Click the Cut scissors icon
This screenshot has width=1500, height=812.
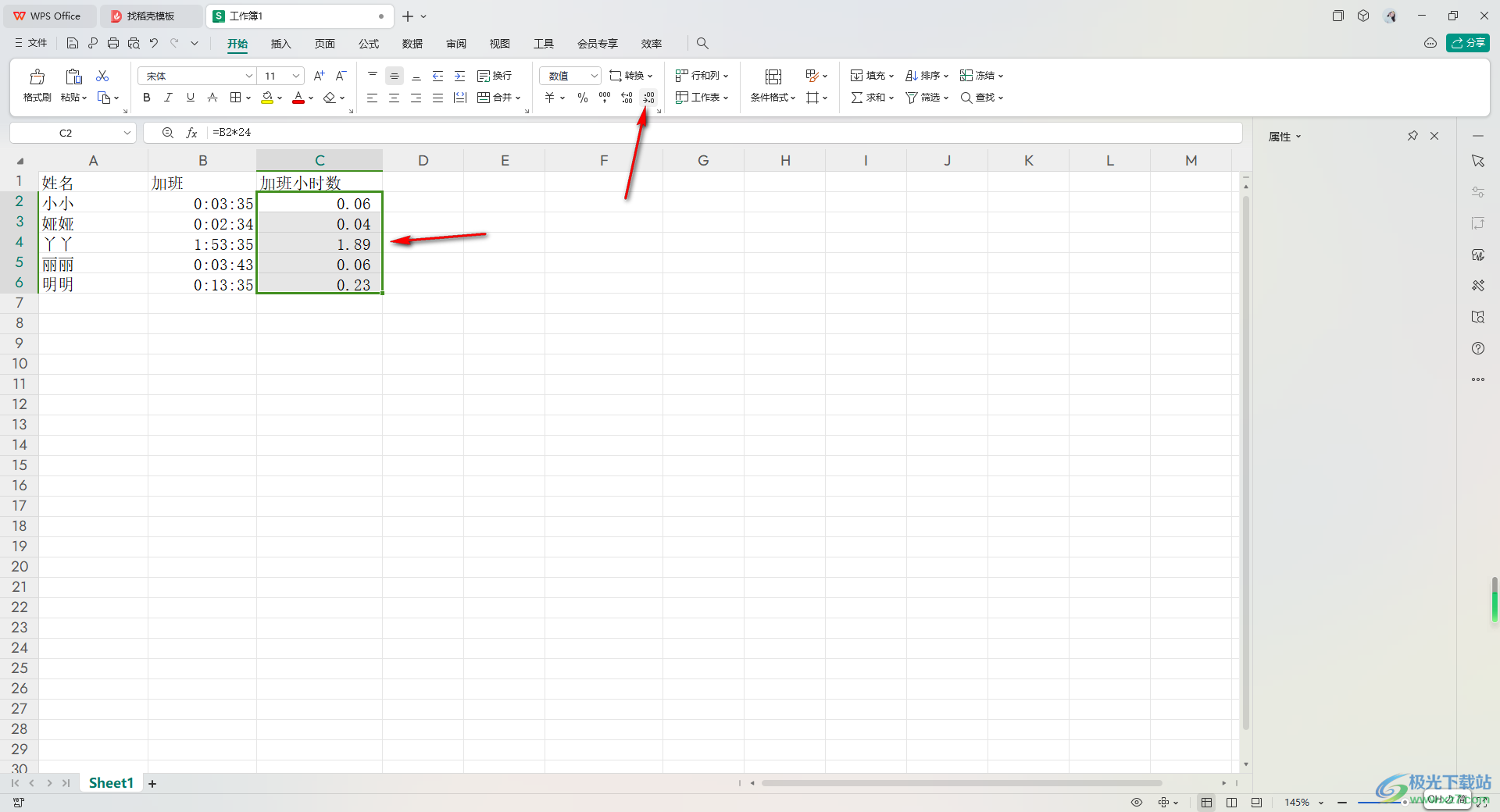point(102,76)
